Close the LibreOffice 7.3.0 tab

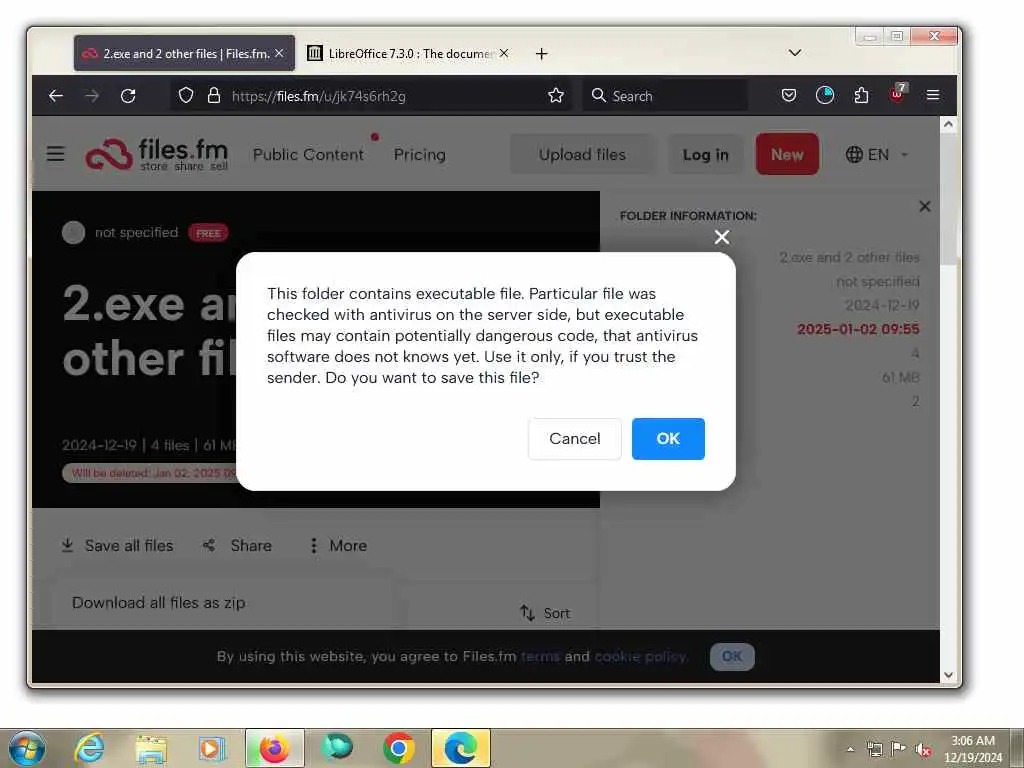pyautogui.click(x=504, y=54)
